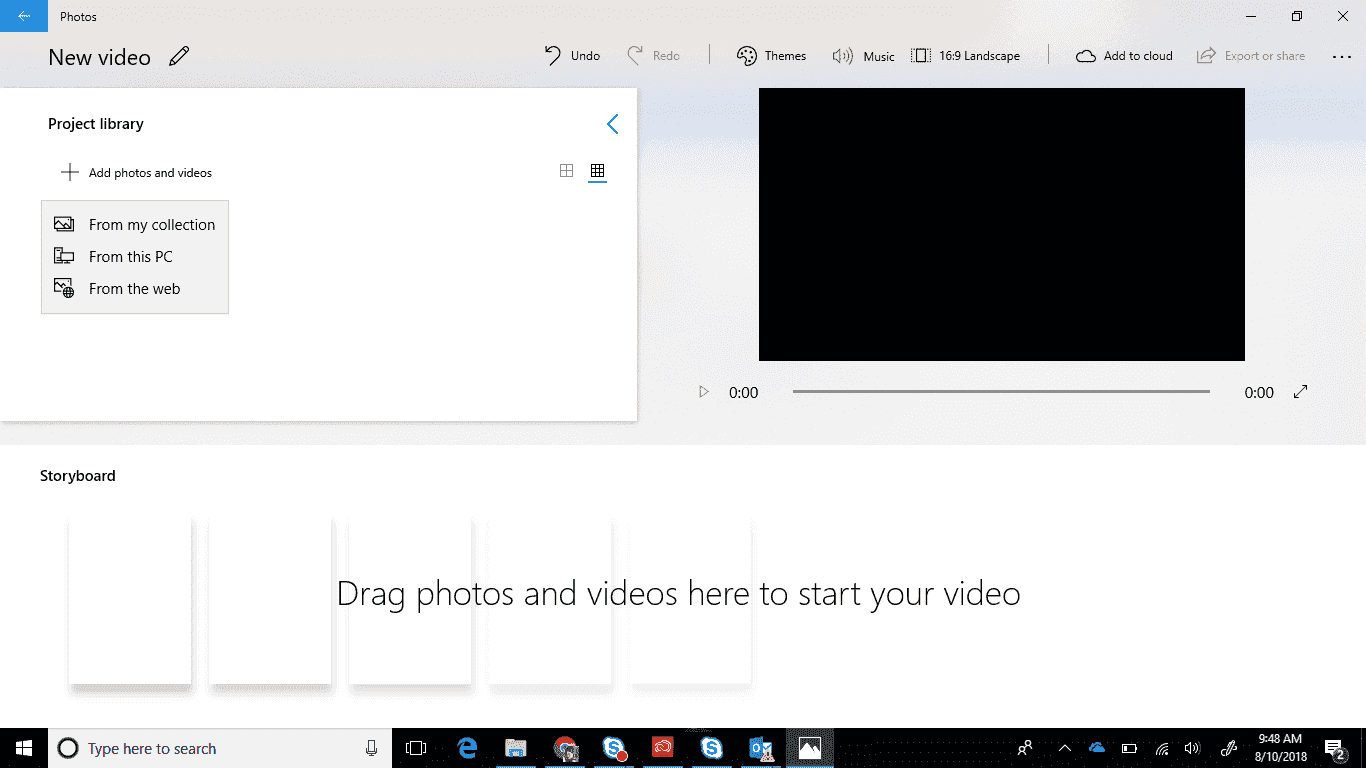Click the Storyboard heading
The width and height of the screenshot is (1366, 768).
[78, 476]
